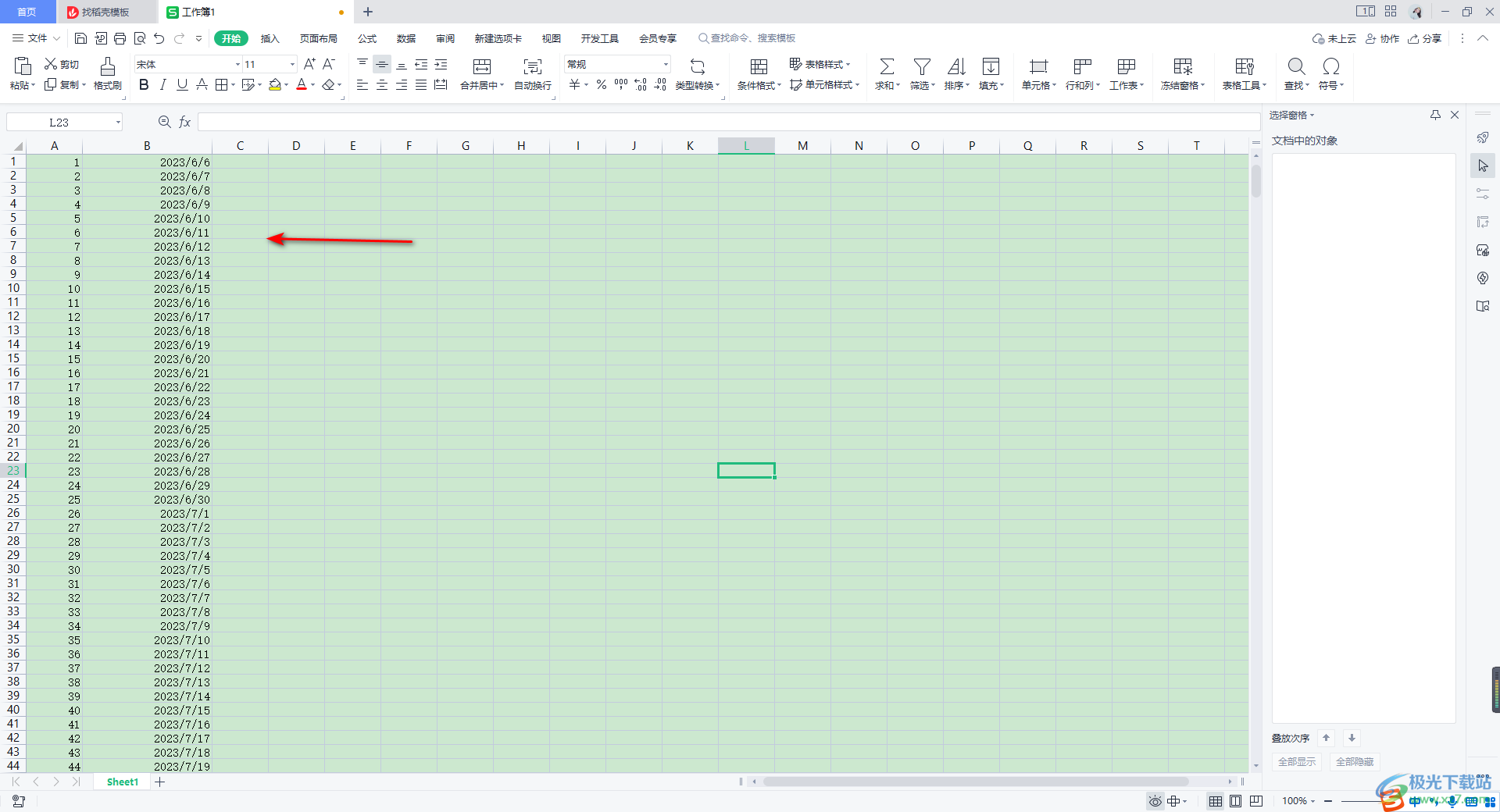The height and width of the screenshot is (812, 1500).
Task: Click the selection arrow icon in right sidebar
Action: 1483,166
